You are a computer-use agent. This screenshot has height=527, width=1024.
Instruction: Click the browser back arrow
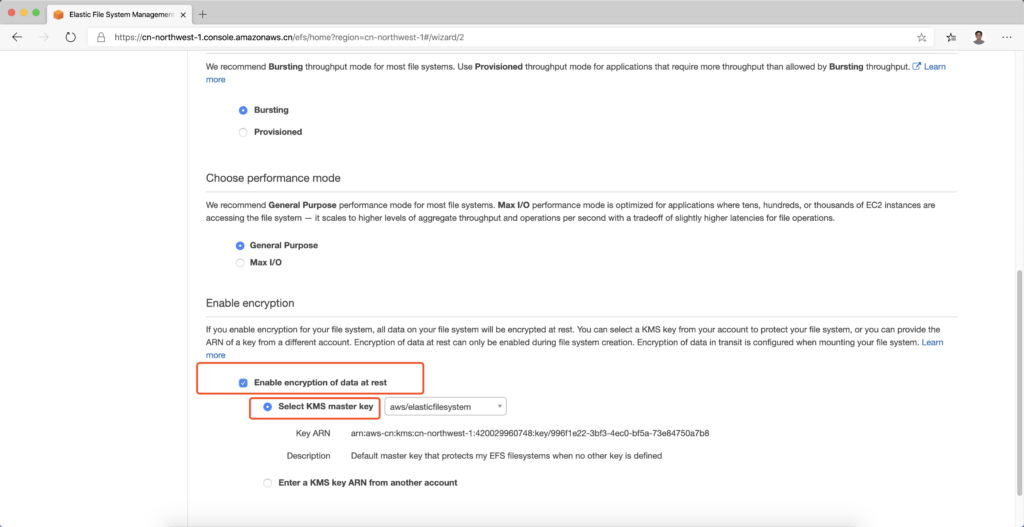point(17,37)
